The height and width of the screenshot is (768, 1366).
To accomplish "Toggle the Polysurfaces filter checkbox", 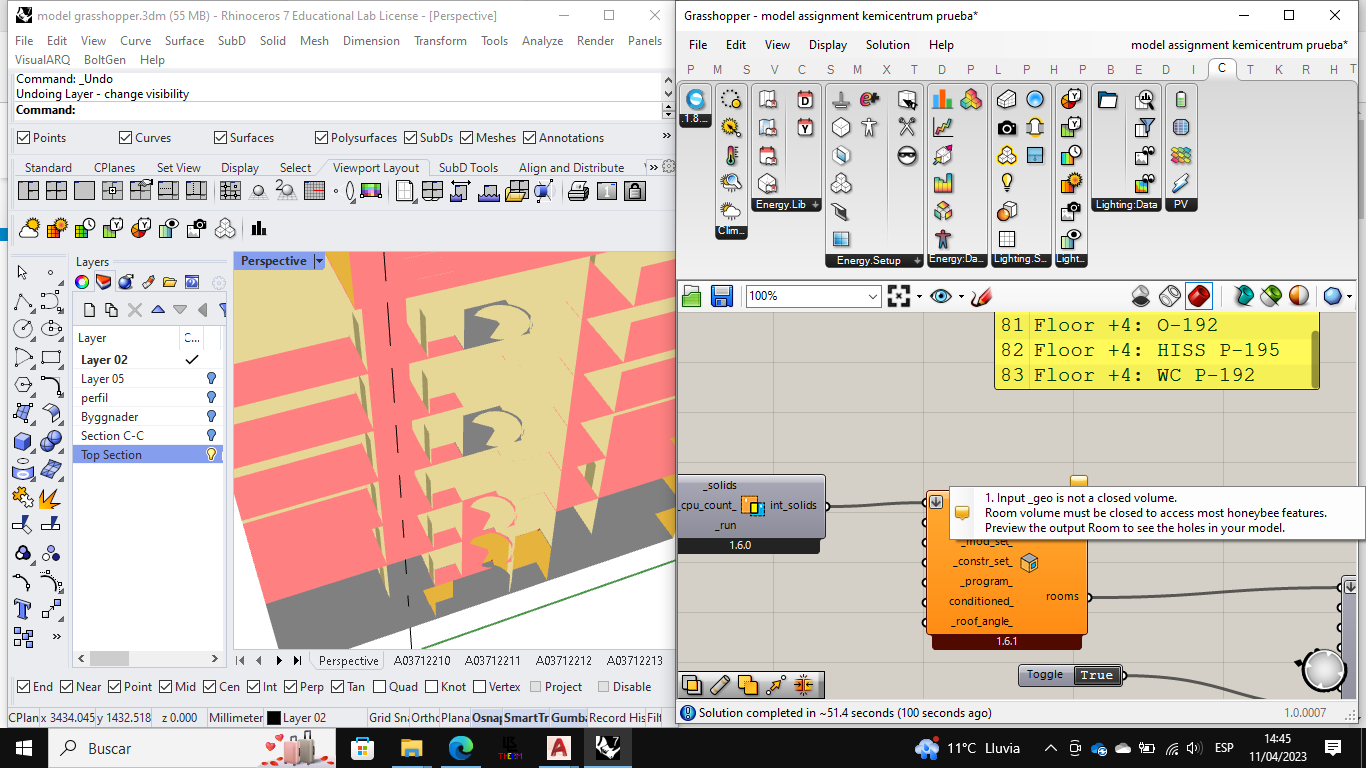I will 322,138.
